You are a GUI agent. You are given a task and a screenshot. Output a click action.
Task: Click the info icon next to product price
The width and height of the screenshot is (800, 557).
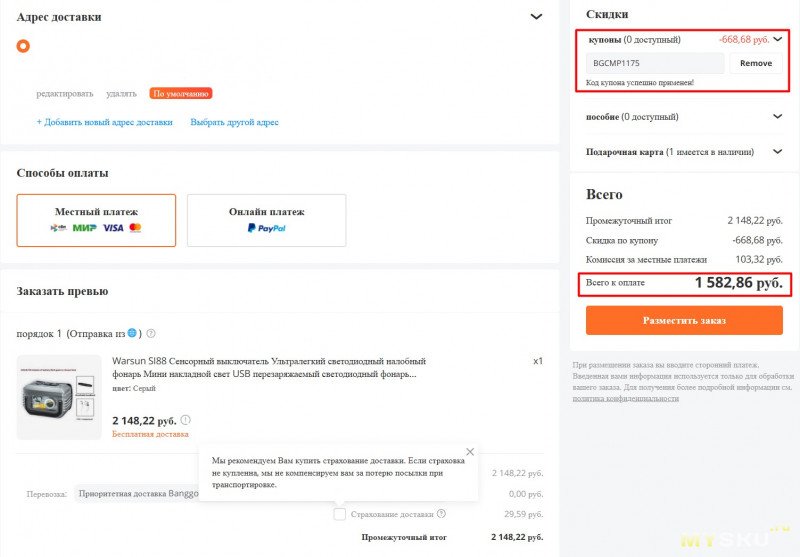point(185,420)
